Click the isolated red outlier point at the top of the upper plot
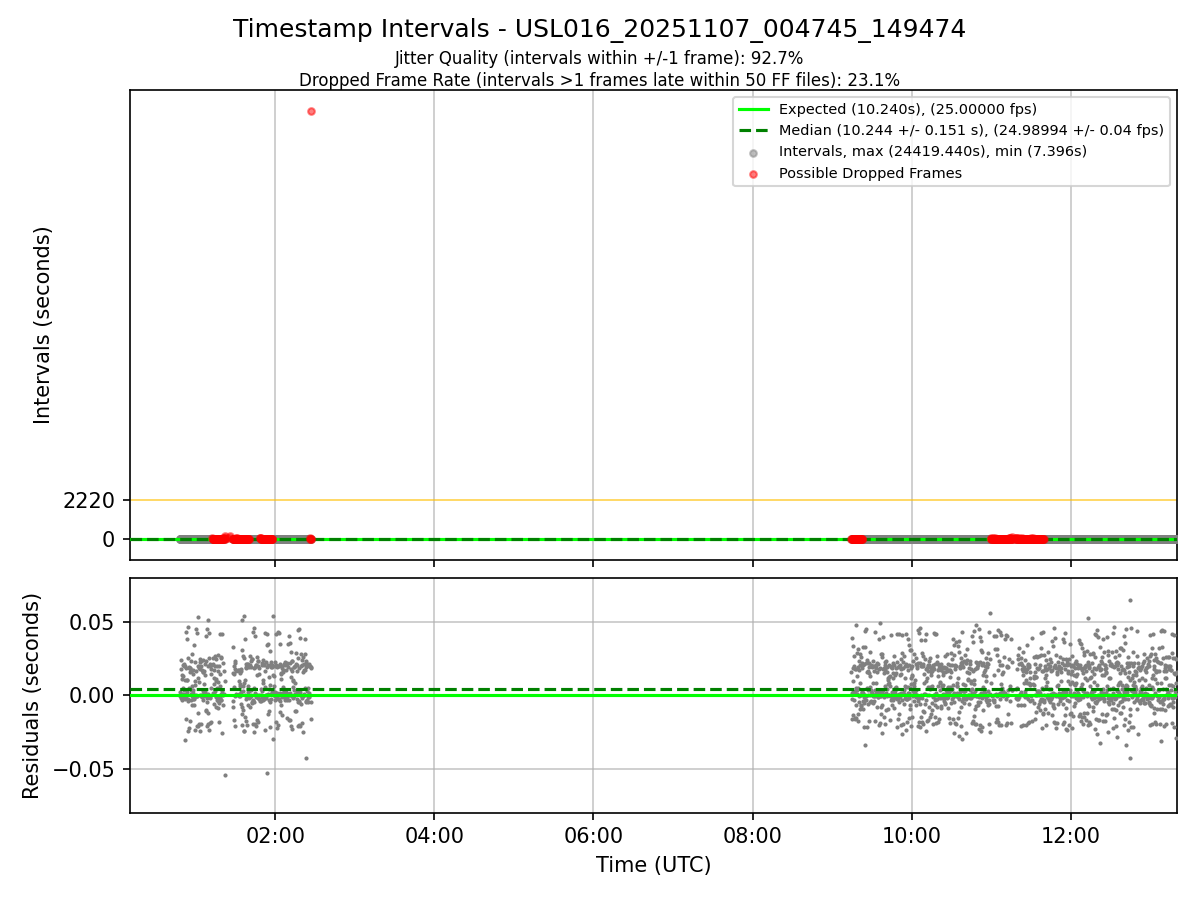1200x900 pixels. pyautogui.click(x=311, y=111)
